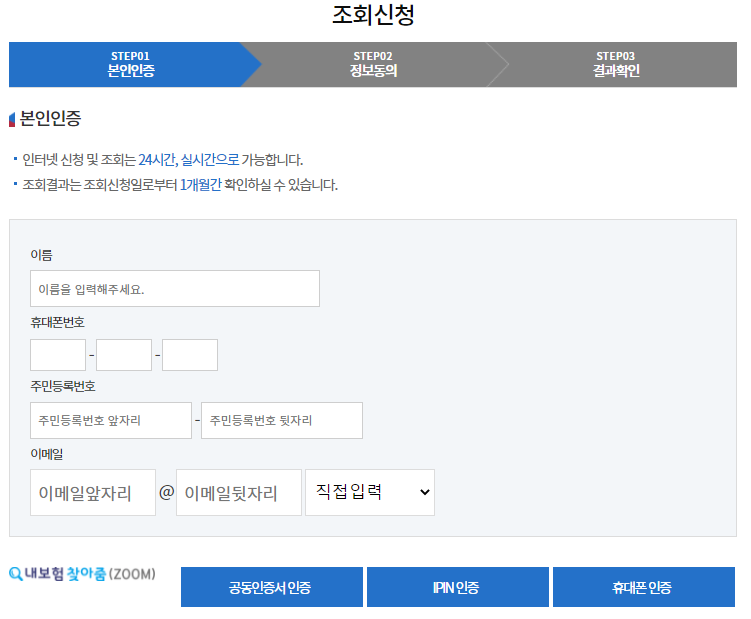Viewport: 751px width, 619px height.
Task: Select the STEP03 결과확인 step tab
Action: pyautogui.click(x=616, y=64)
